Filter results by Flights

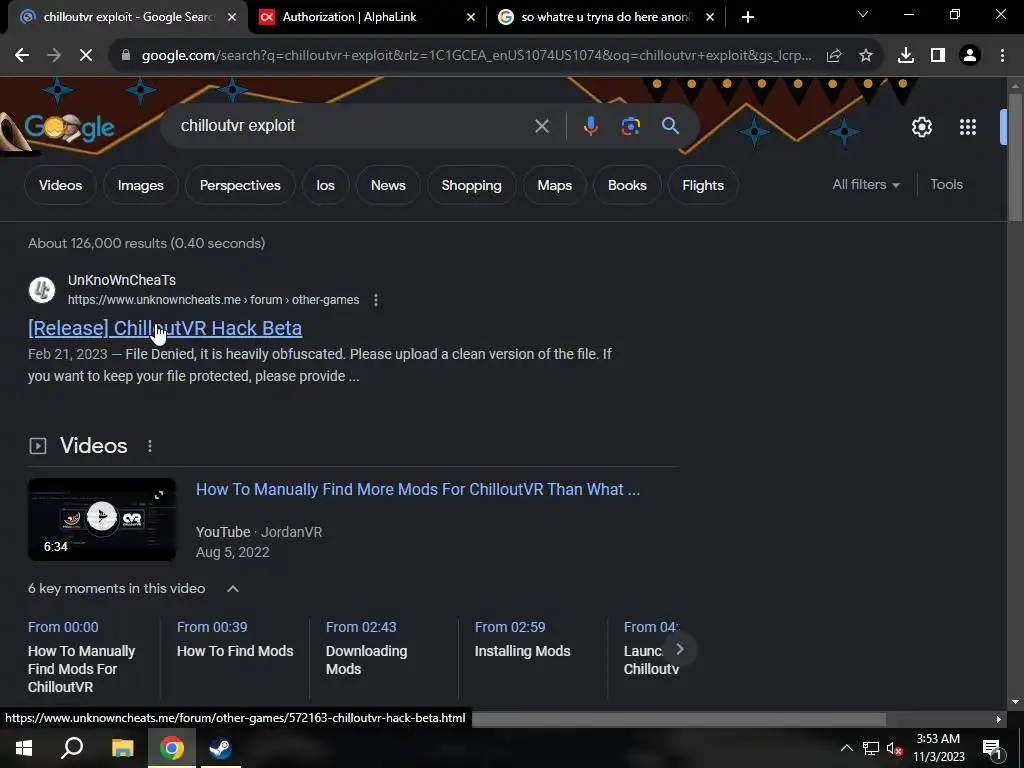[x=703, y=185]
